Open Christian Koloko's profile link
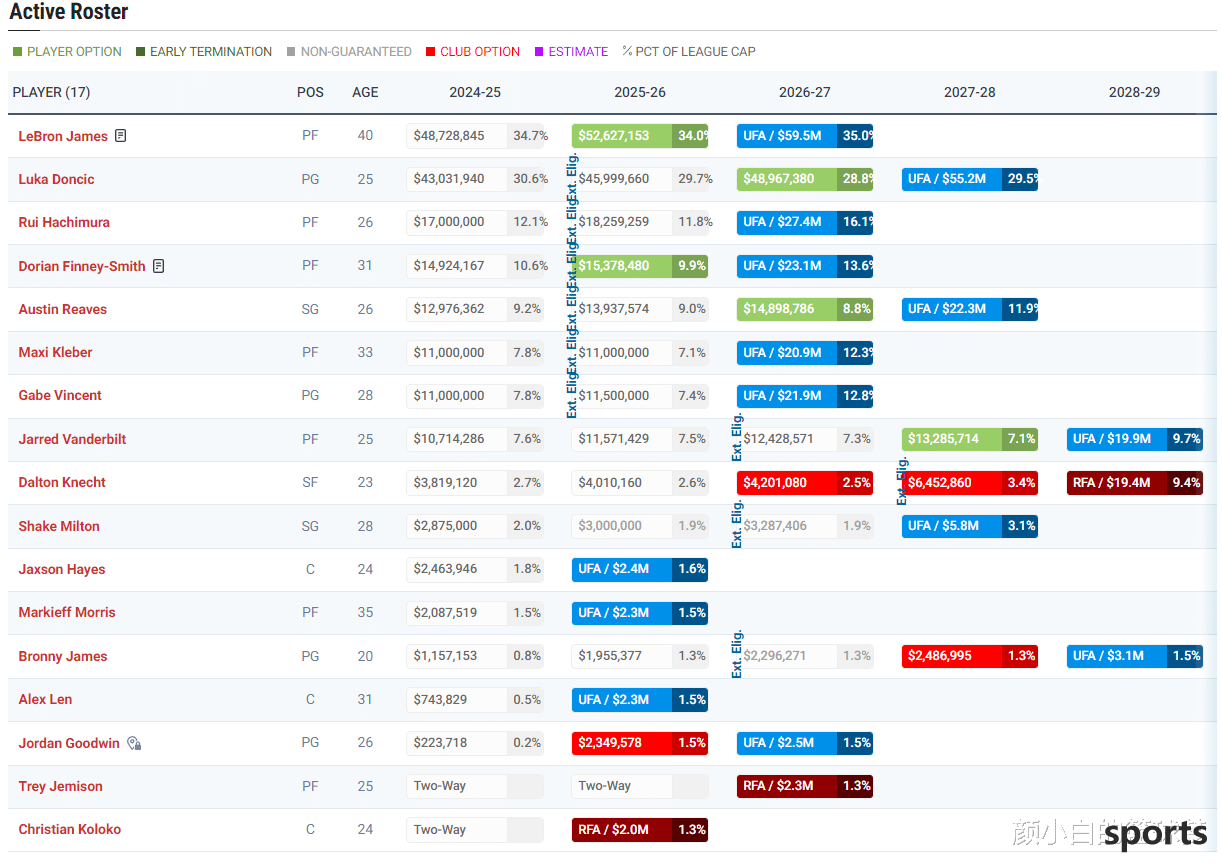Screen dimensions: 1222x865 70,829
